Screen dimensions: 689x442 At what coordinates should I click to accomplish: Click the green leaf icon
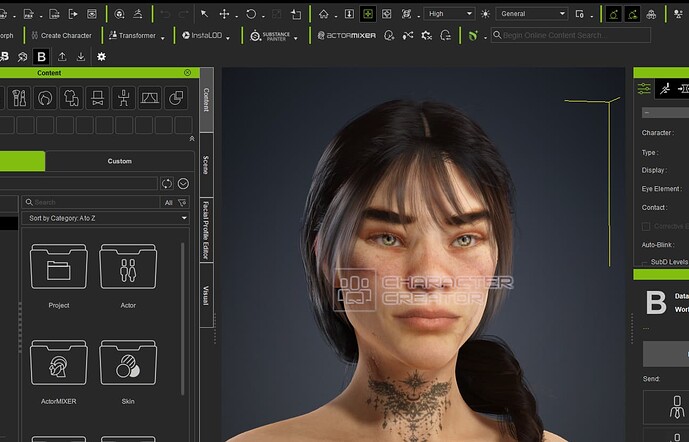[473, 36]
